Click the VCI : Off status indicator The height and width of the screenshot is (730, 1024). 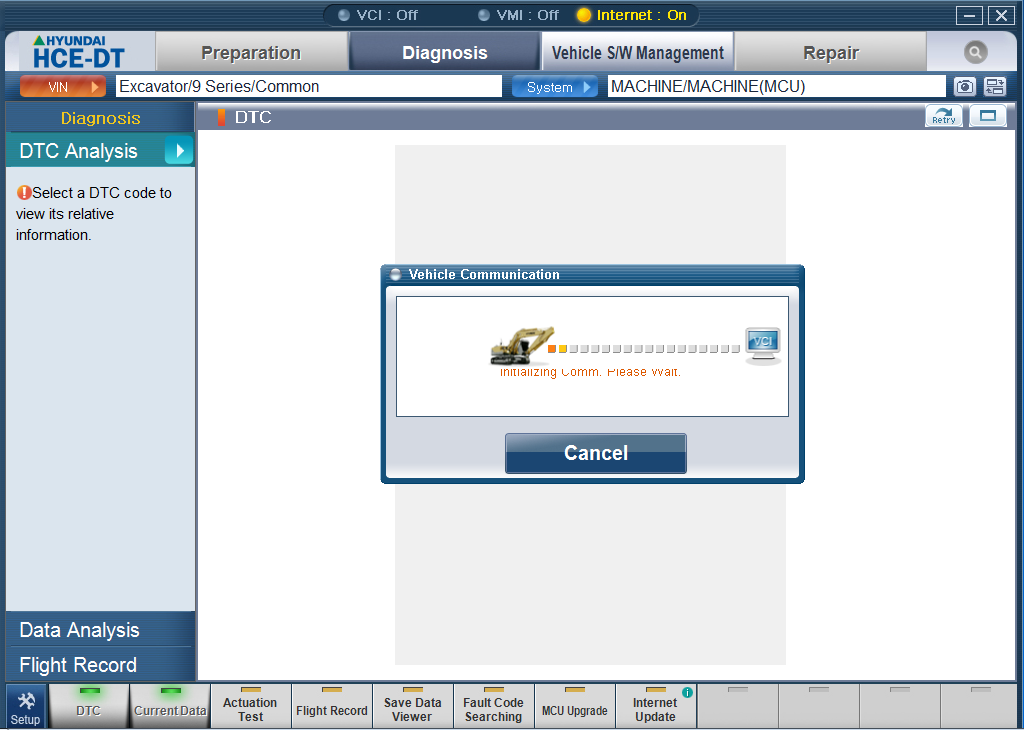[x=377, y=15]
